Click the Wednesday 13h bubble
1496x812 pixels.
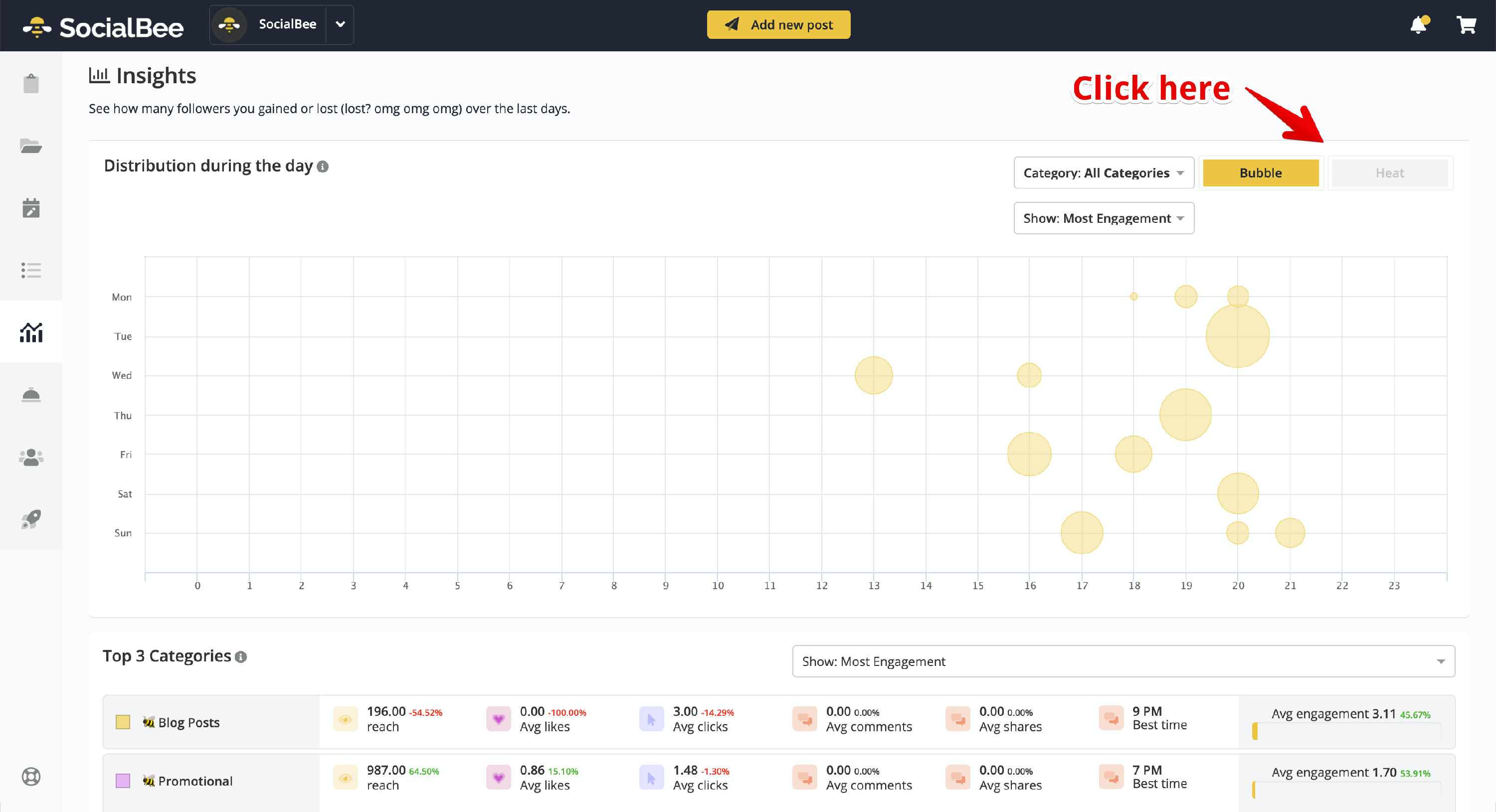tap(874, 375)
